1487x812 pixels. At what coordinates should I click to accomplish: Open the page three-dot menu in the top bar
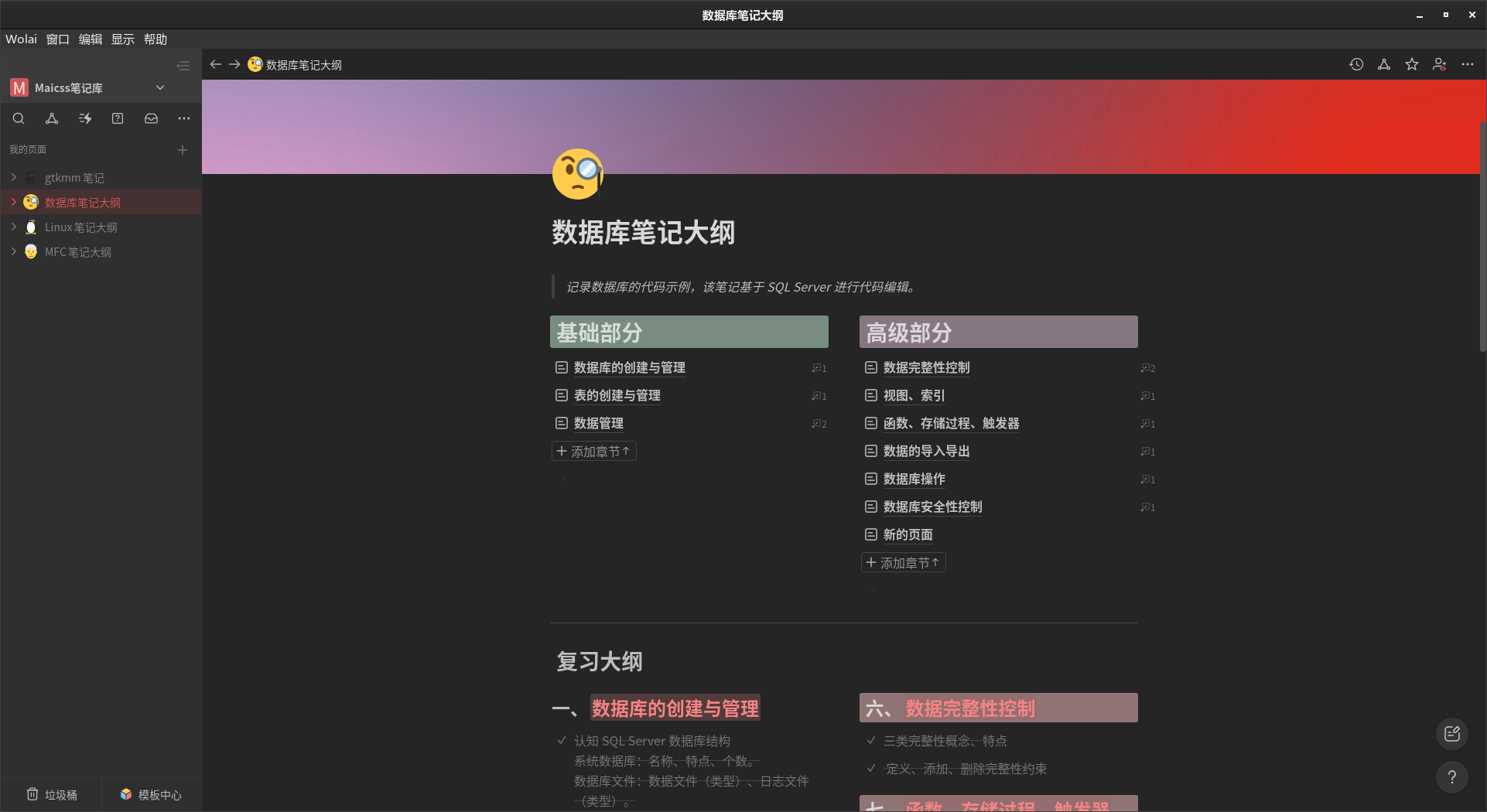1468,64
